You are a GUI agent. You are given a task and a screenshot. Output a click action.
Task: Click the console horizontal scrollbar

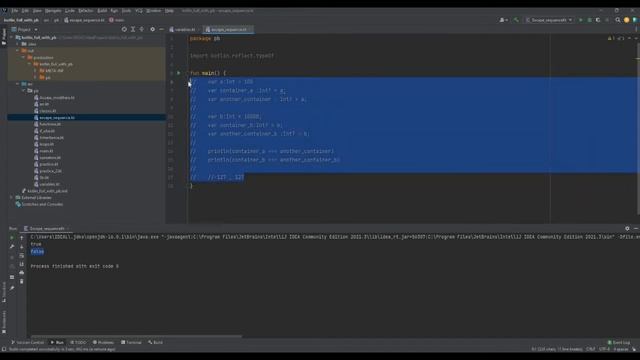coord(136,337)
